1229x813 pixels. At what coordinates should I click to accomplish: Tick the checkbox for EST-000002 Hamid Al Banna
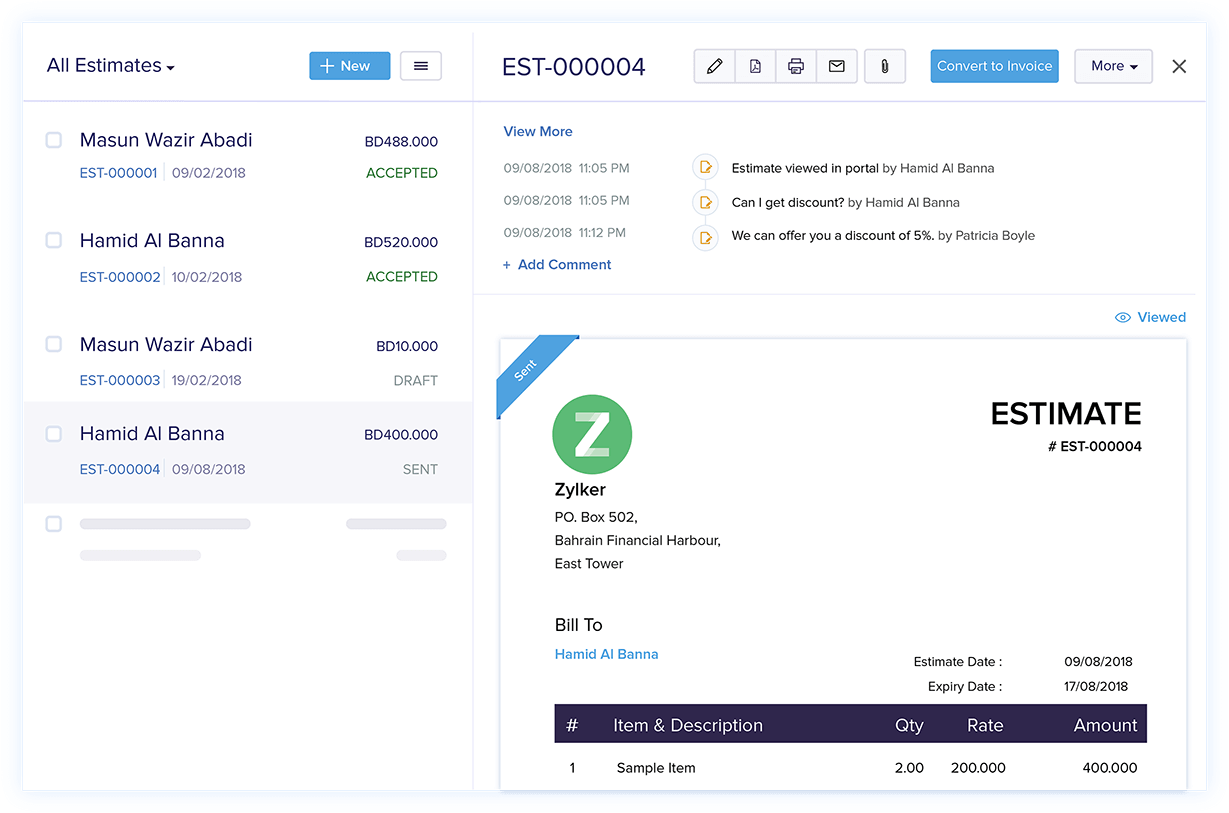54,240
